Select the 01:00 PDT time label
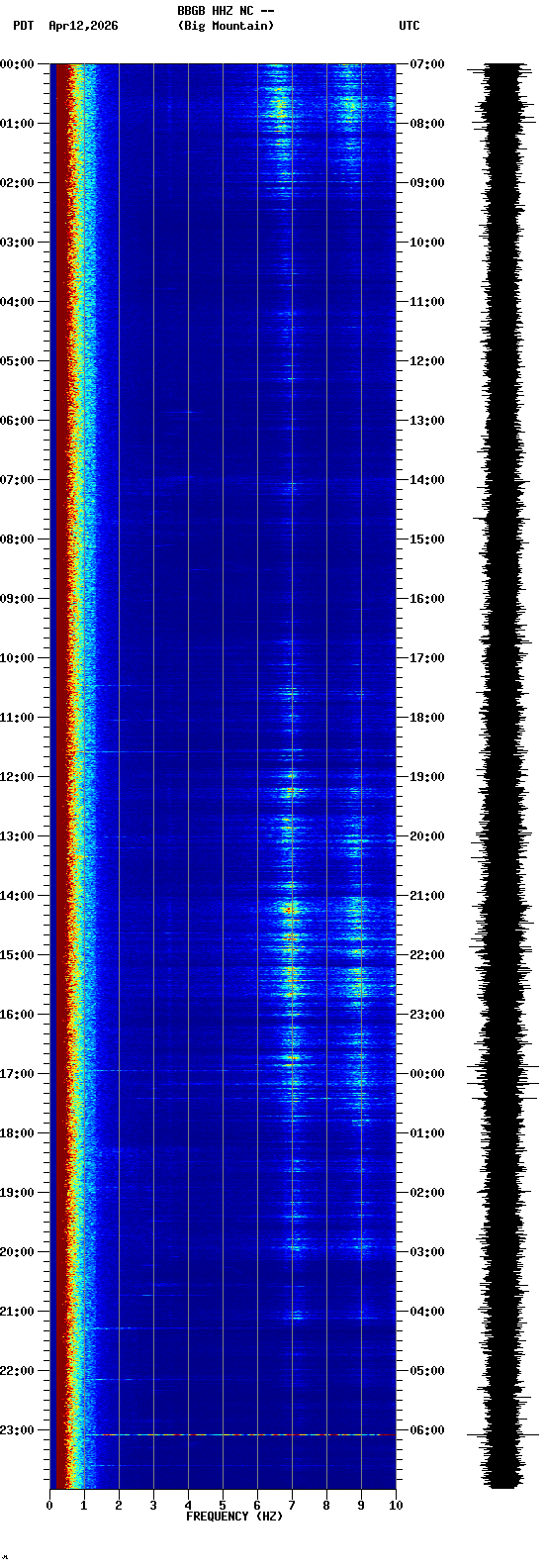Screen dimensions: 546x1568 [17, 124]
